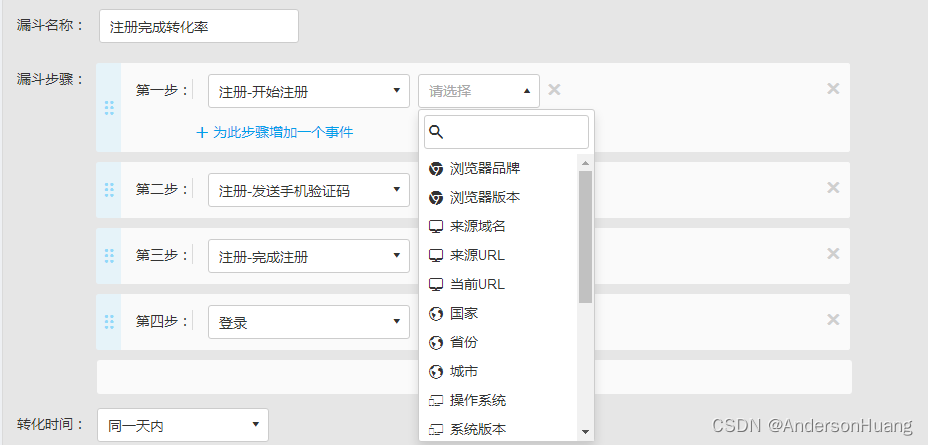Delete the 第三步 funnel step

(x=833, y=253)
